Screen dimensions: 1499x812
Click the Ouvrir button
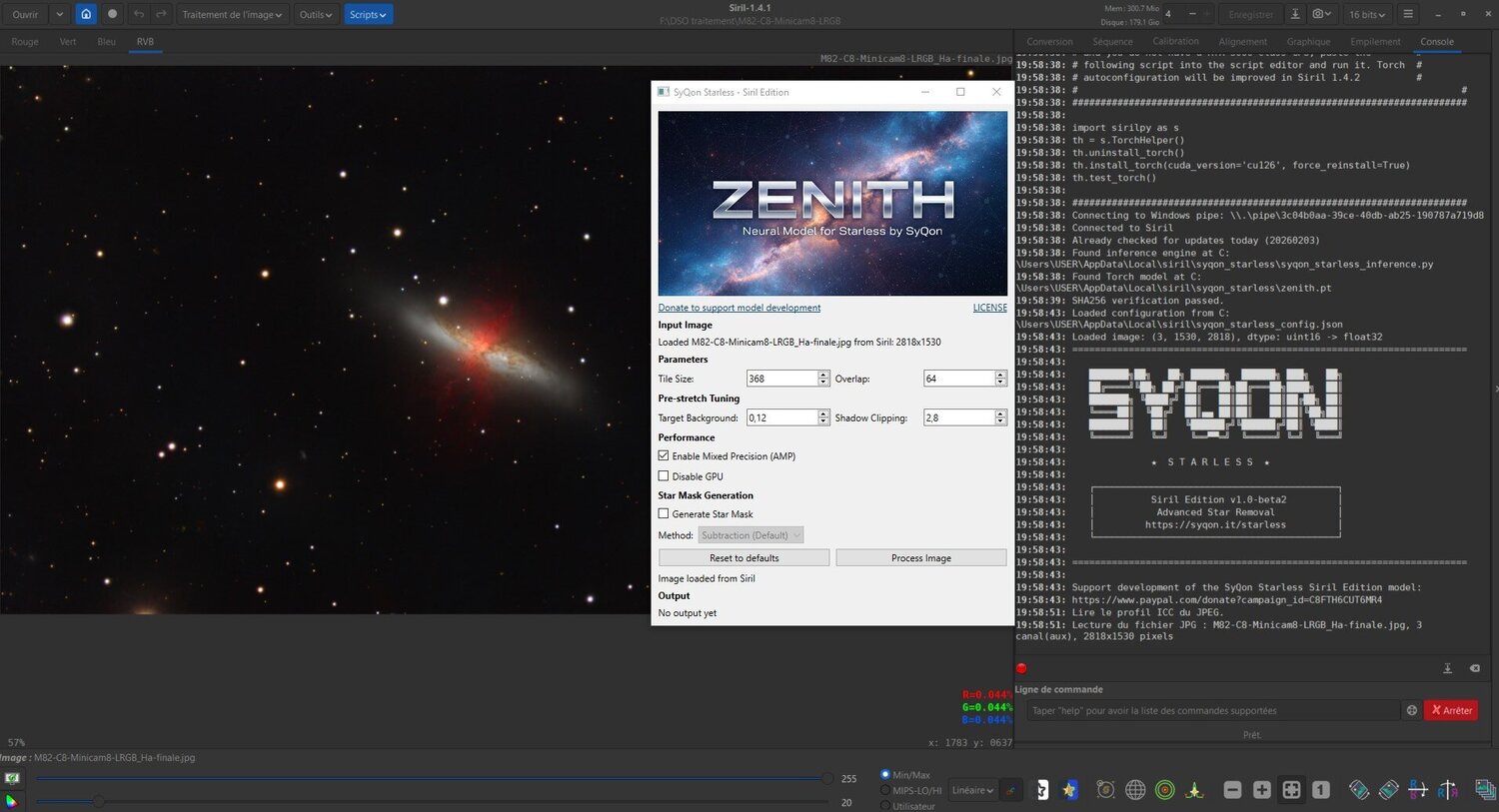point(25,14)
